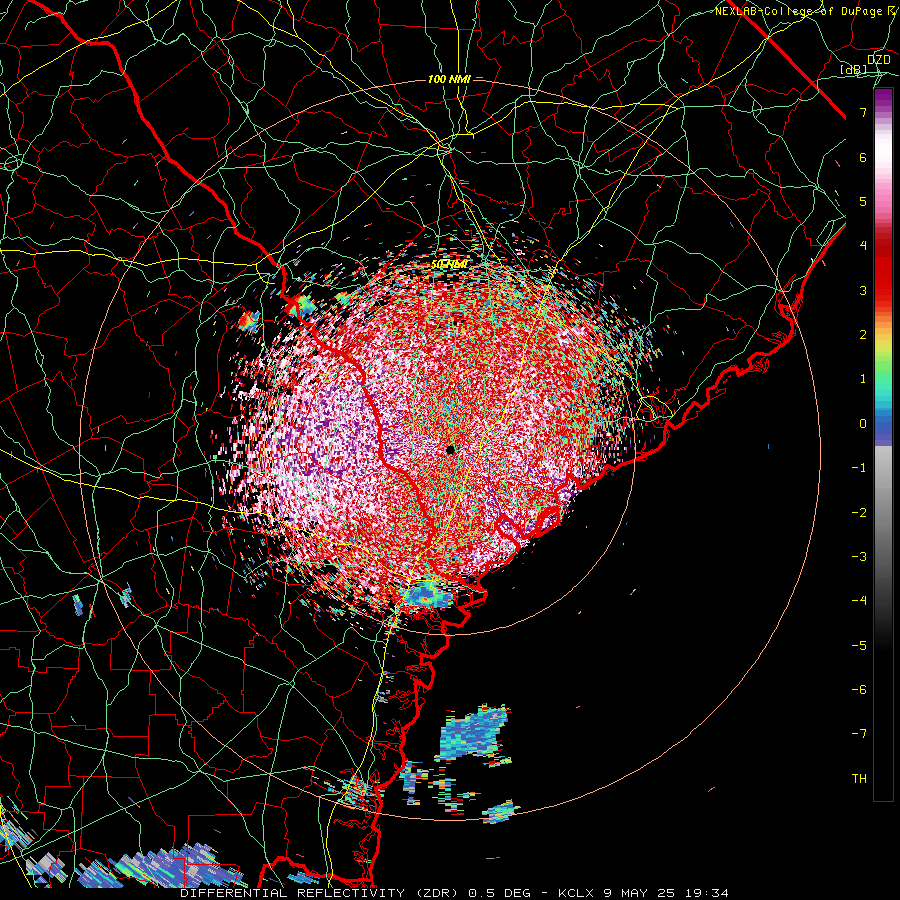Screen dimensions: 900x900
Task: Click the black radar site dot at center
Action: tap(451, 449)
